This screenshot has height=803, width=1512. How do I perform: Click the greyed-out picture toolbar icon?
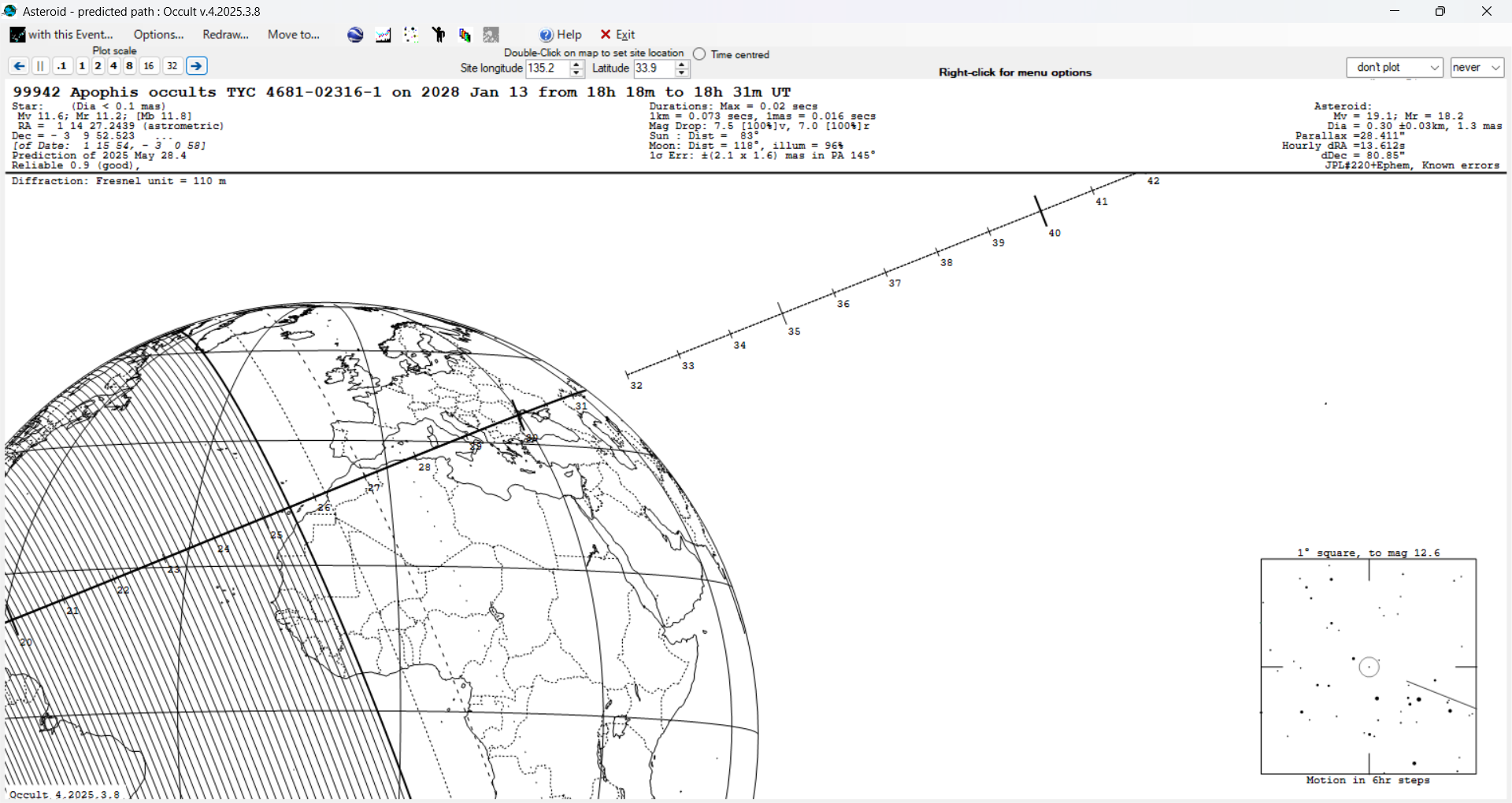click(491, 35)
